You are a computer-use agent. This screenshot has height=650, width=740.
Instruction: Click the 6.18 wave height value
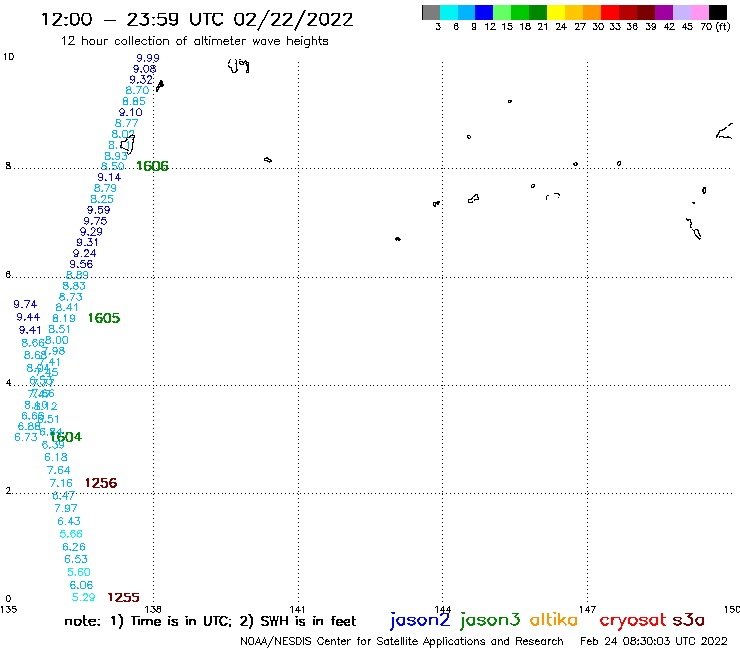pyautogui.click(x=56, y=457)
